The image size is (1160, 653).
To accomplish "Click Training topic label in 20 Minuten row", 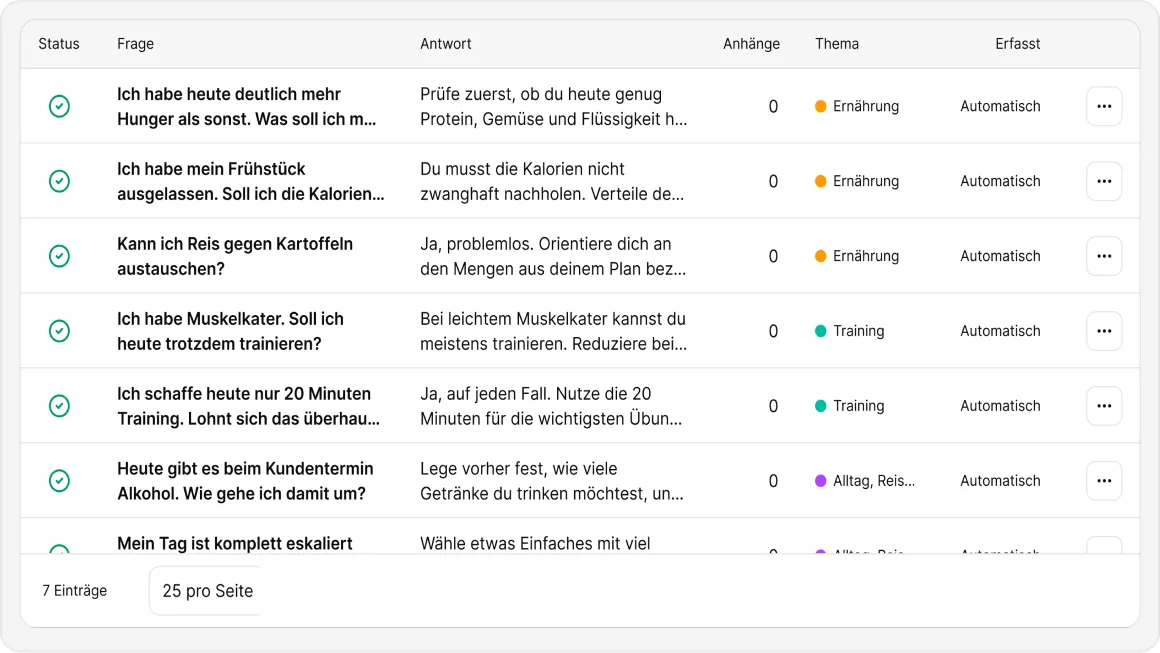I will (x=858, y=406).
